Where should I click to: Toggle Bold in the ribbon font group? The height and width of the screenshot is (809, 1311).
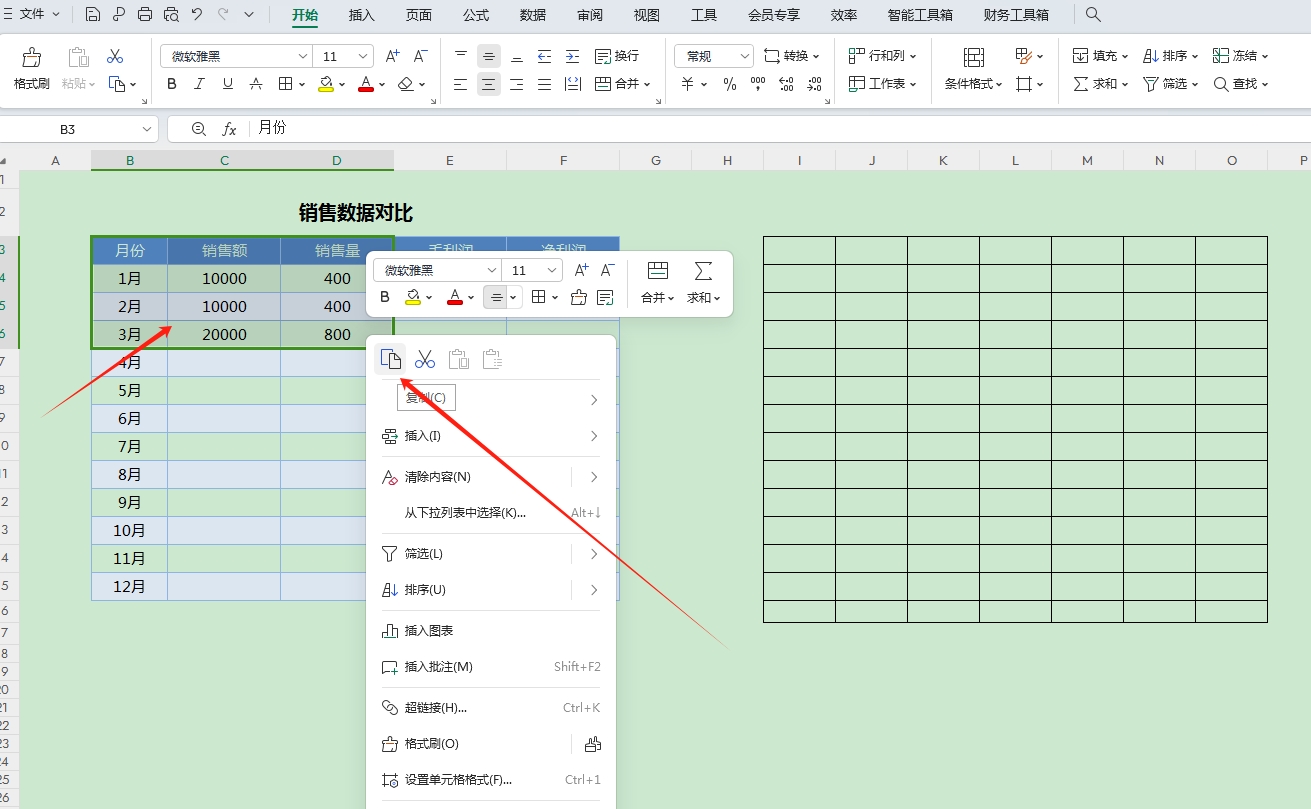172,84
